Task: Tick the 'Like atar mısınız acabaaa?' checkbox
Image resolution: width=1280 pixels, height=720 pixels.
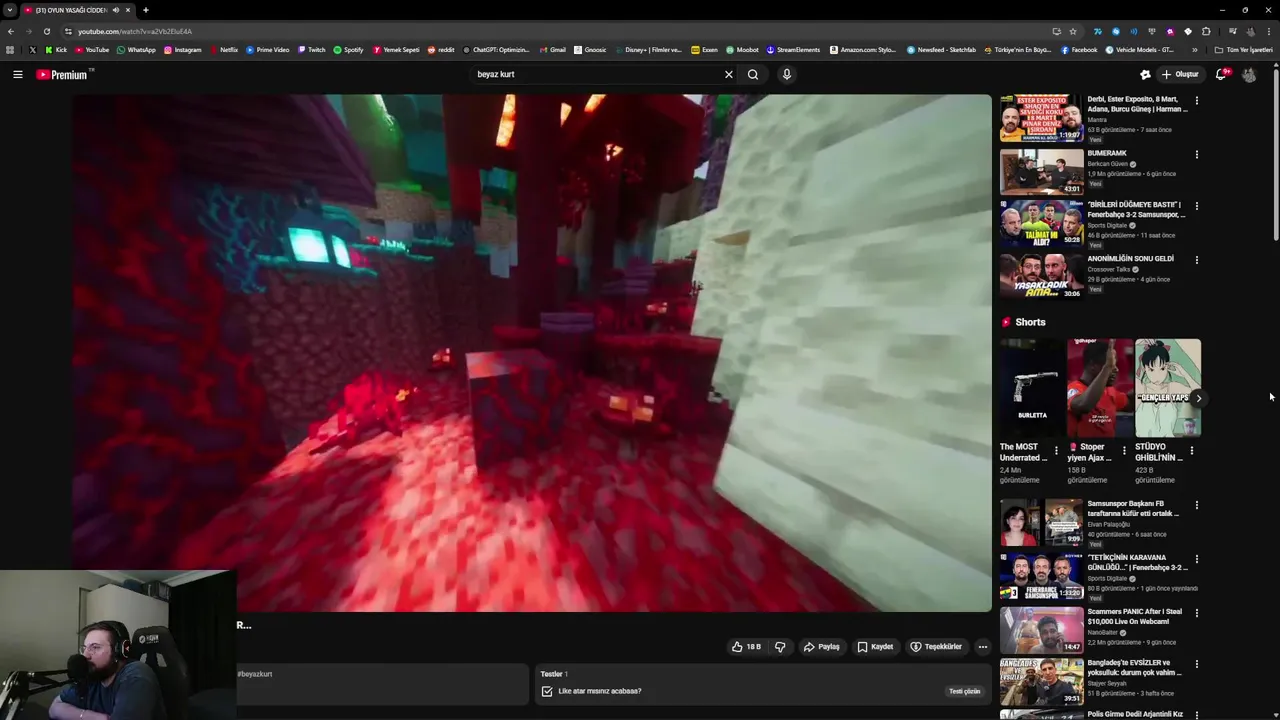Action: point(547,691)
